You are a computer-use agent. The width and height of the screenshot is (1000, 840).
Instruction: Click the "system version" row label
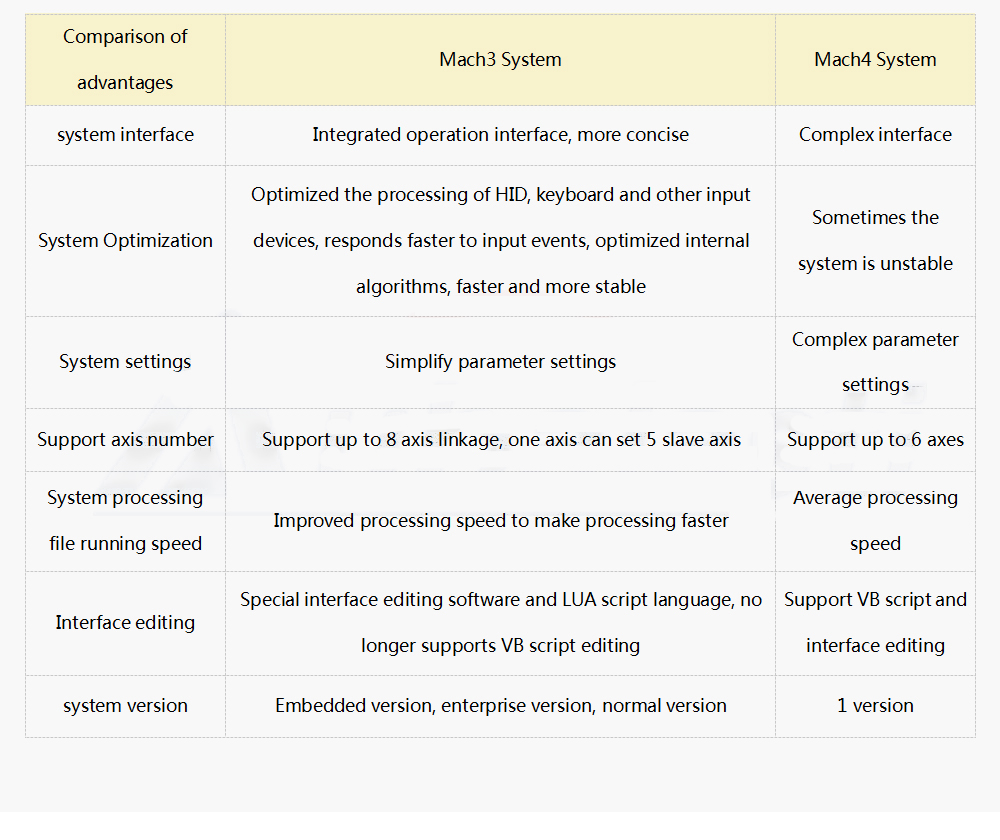point(125,706)
